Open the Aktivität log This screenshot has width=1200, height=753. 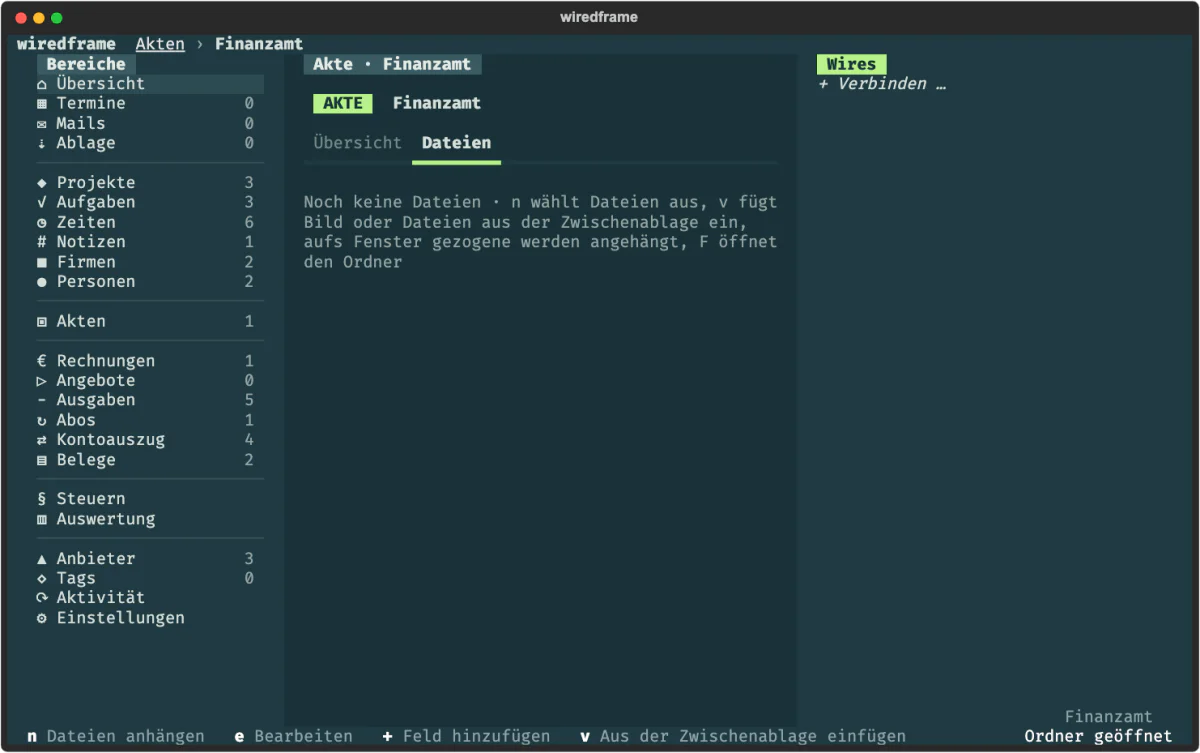click(150, 598)
